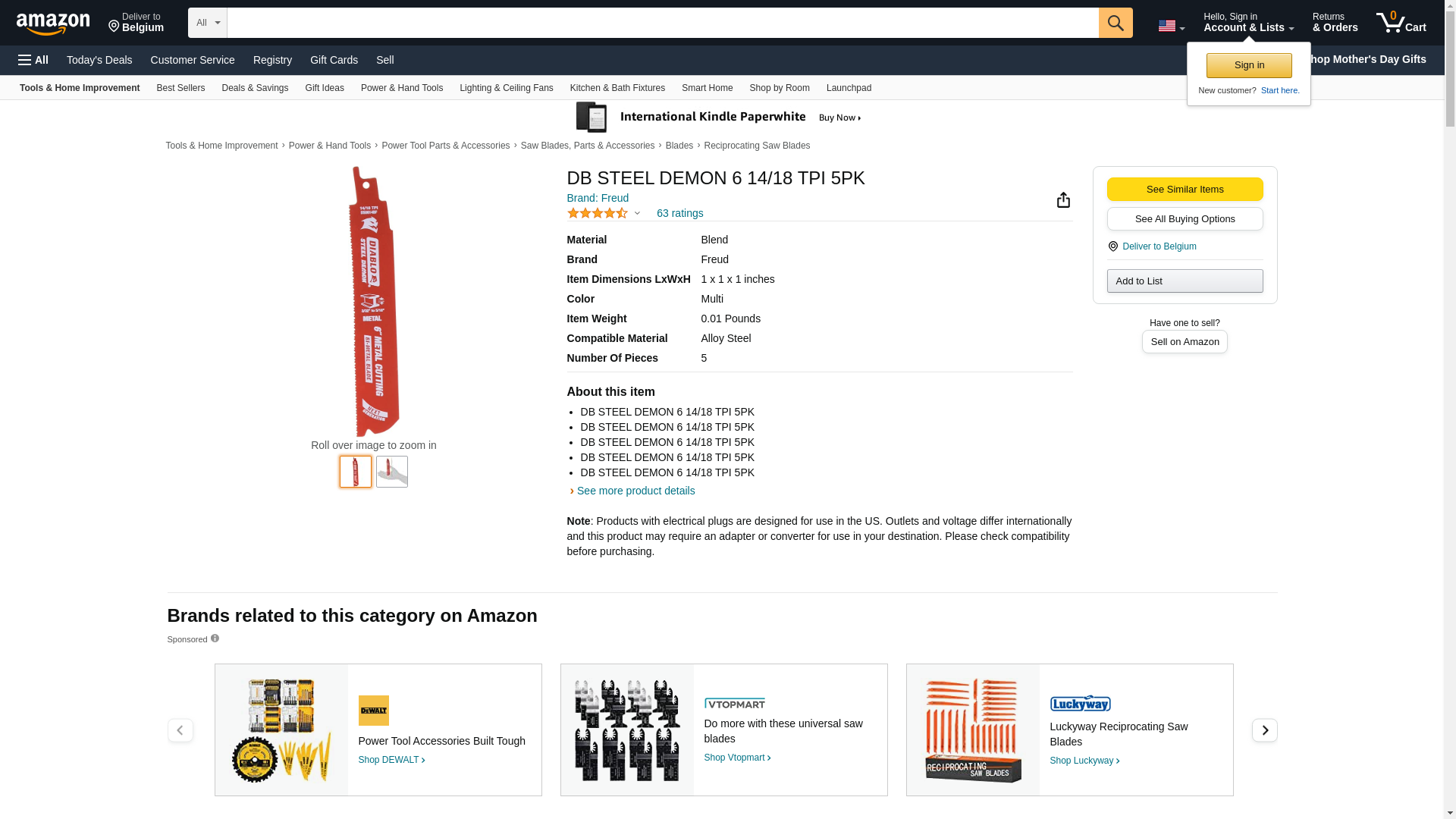Click See Similar Items button
This screenshot has height=819, width=1456.
(x=1185, y=189)
